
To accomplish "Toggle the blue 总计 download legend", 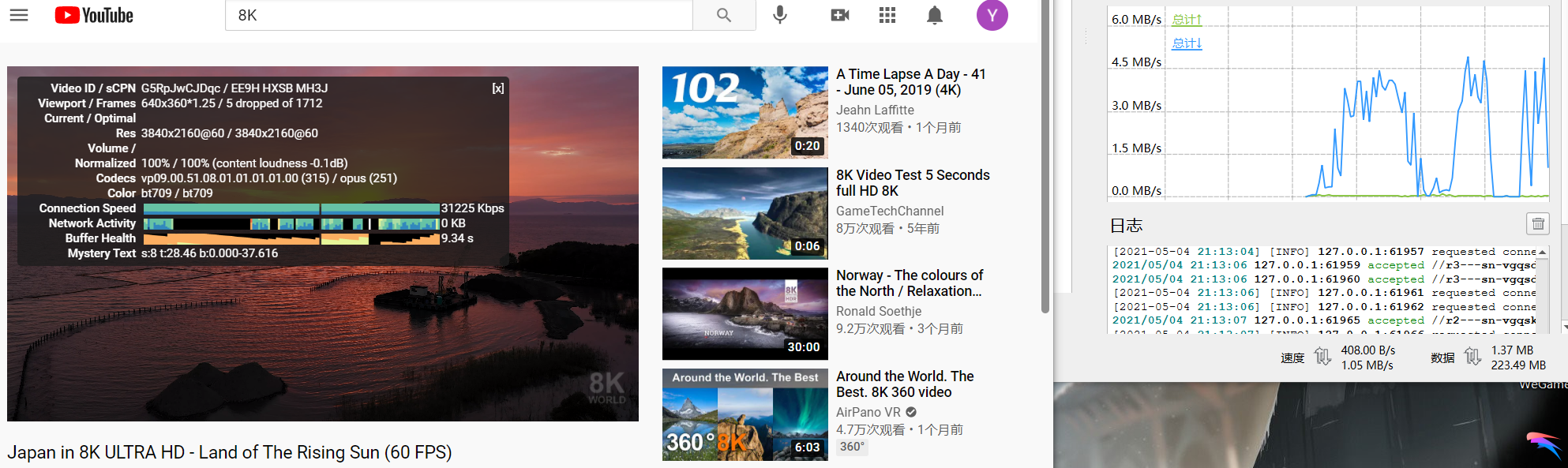I will coord(1187,43).
